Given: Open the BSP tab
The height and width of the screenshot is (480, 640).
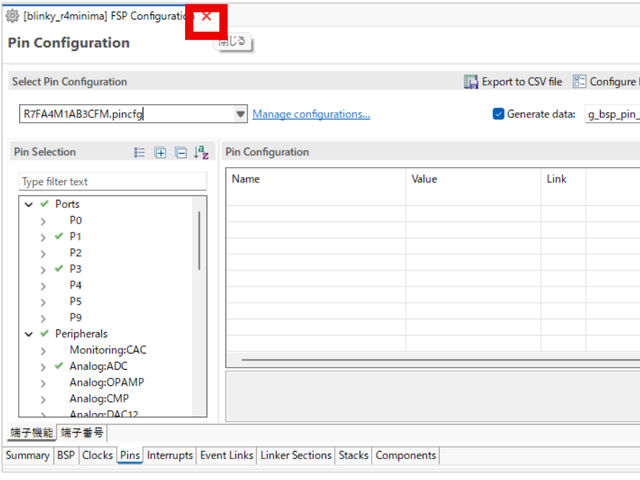Looking at the screenshot, I should click(x=66, y=455).
